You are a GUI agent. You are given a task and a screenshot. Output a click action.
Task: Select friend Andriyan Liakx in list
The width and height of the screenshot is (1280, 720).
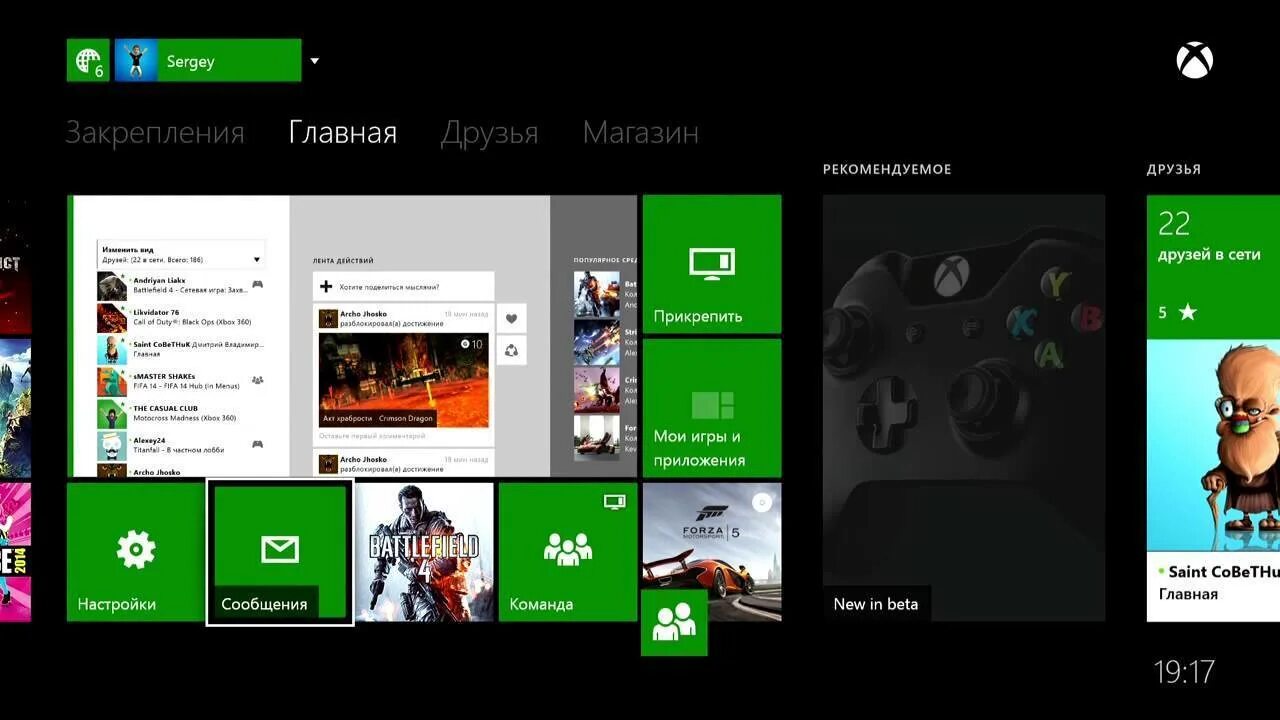tap(181, 286)
